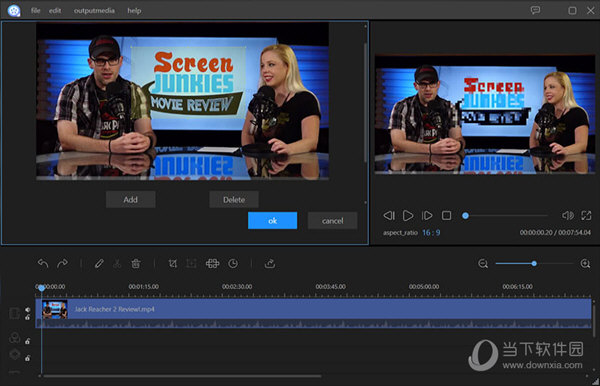Click the 00:02:30.00 timeline ruler mark

(x=237, y=287)
